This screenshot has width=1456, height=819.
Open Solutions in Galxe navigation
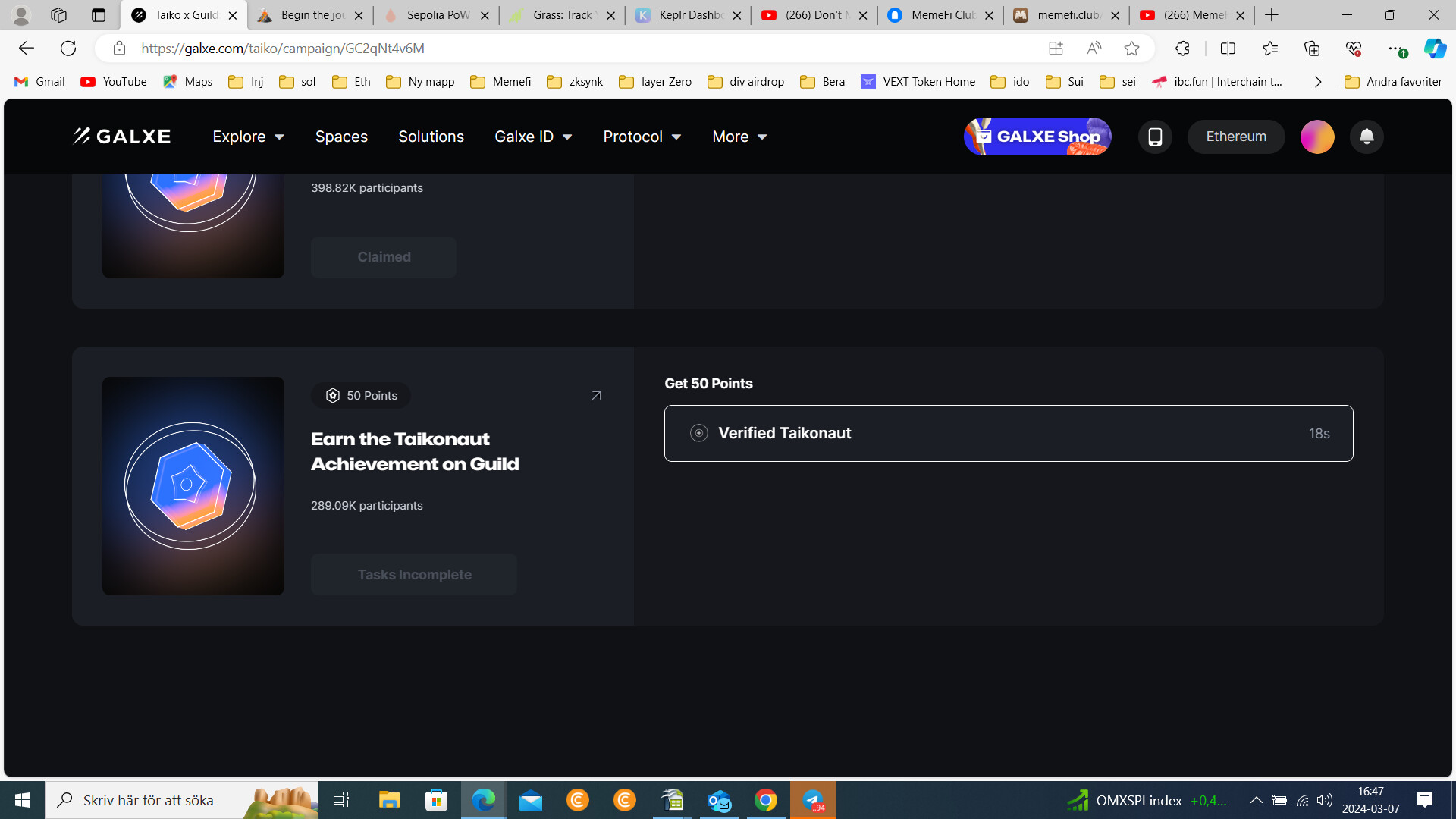point(431,136)
